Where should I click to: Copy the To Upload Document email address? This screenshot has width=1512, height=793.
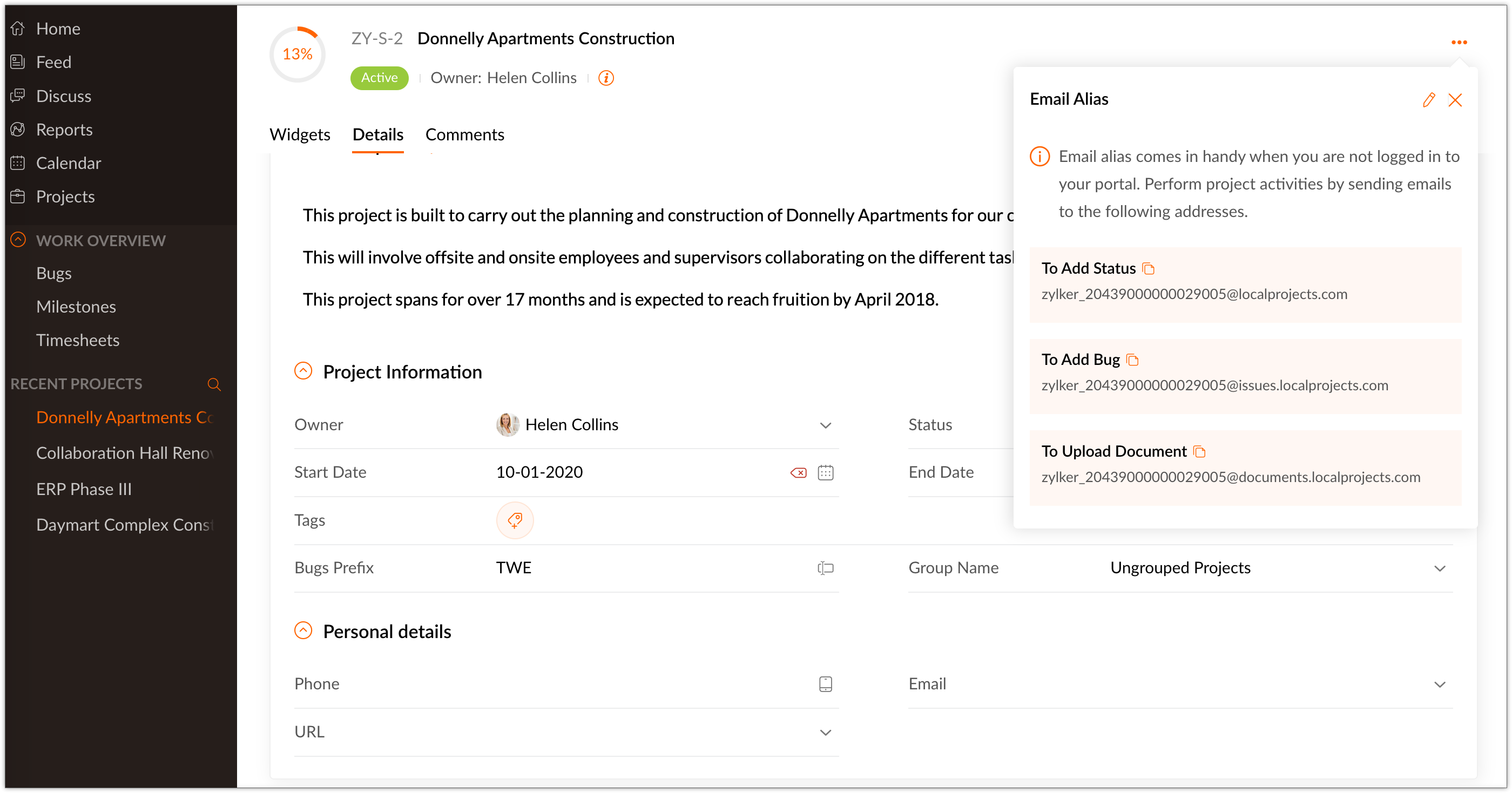click(x=1200, y=452)
